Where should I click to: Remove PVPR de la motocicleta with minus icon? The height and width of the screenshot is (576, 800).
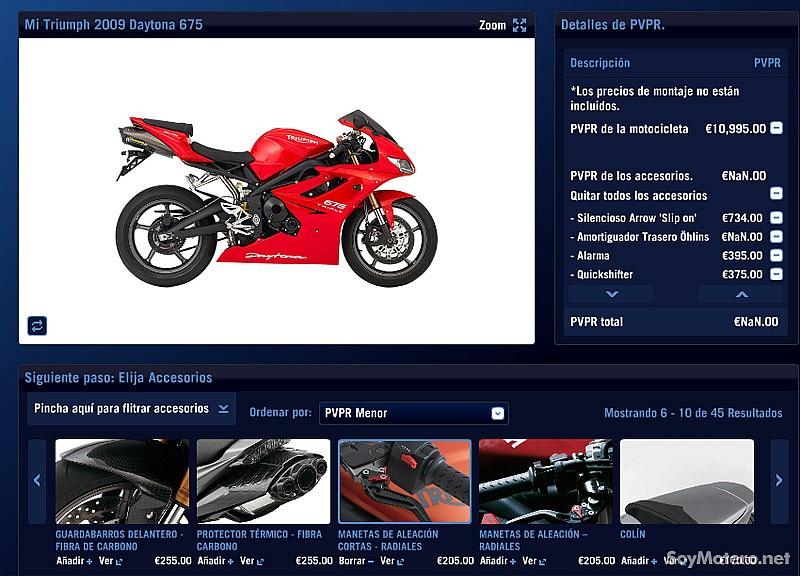coord(776,128)
